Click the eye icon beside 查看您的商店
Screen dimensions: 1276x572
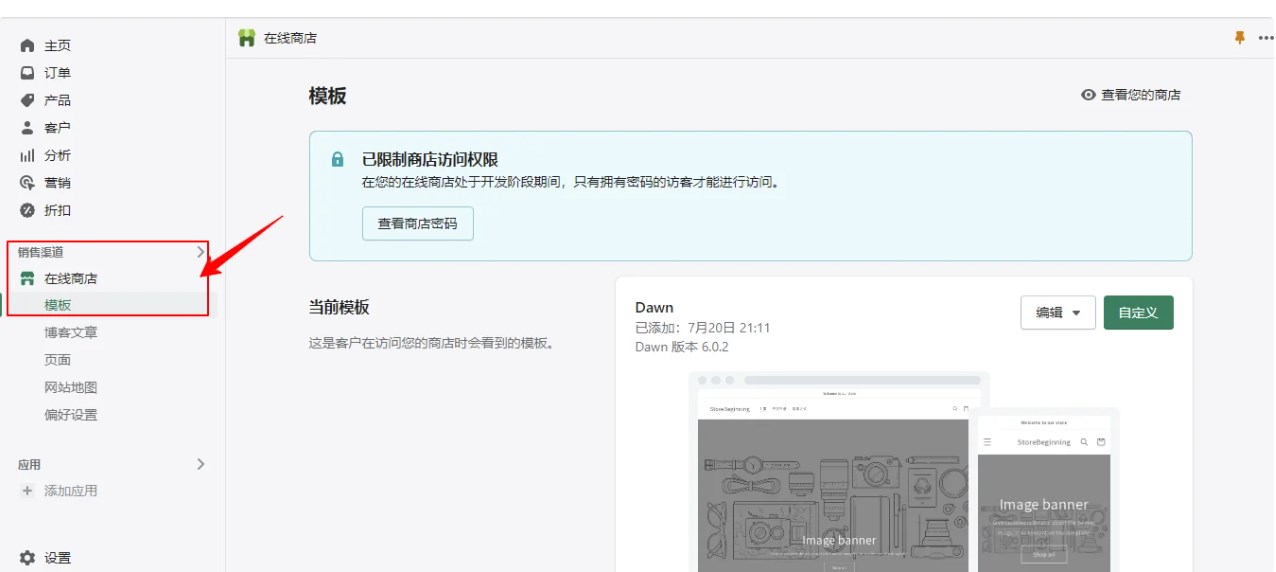click(x=1089, y=95)
